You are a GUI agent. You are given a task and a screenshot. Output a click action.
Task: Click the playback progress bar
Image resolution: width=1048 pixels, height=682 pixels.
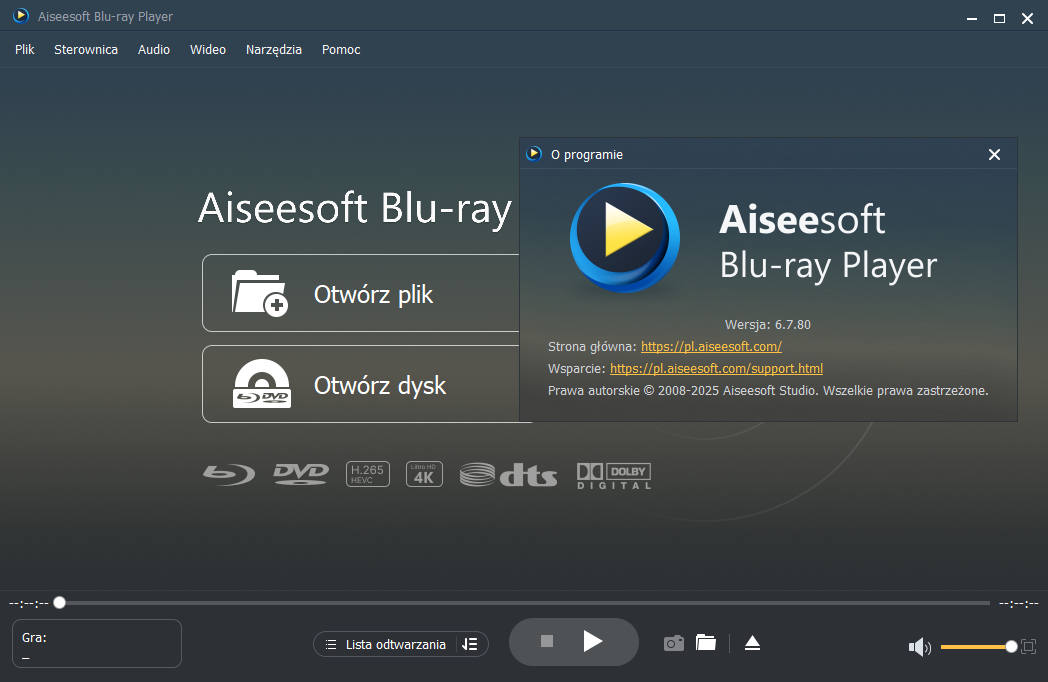pos(524,602)
